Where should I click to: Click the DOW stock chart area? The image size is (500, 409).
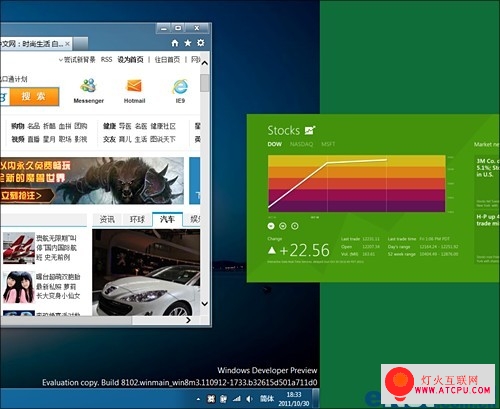point(357,183)
